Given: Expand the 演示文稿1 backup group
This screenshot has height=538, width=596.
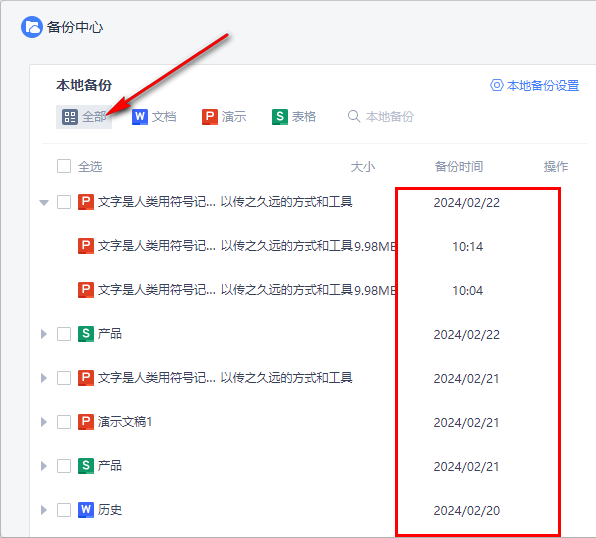Looking at the screenshot, I should click(44, 422).
